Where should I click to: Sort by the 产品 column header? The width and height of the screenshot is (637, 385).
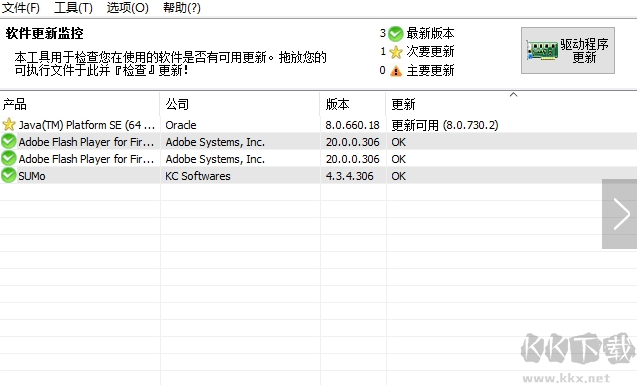[x=80, y=104]
